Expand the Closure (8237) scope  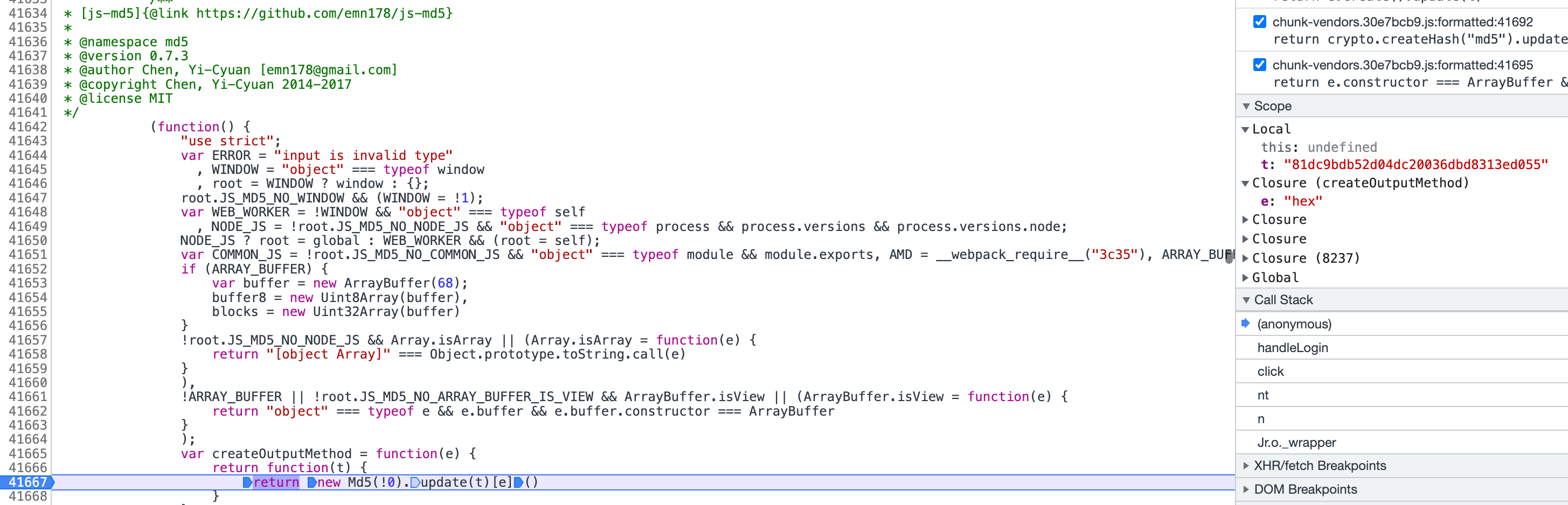point(1245,258)
